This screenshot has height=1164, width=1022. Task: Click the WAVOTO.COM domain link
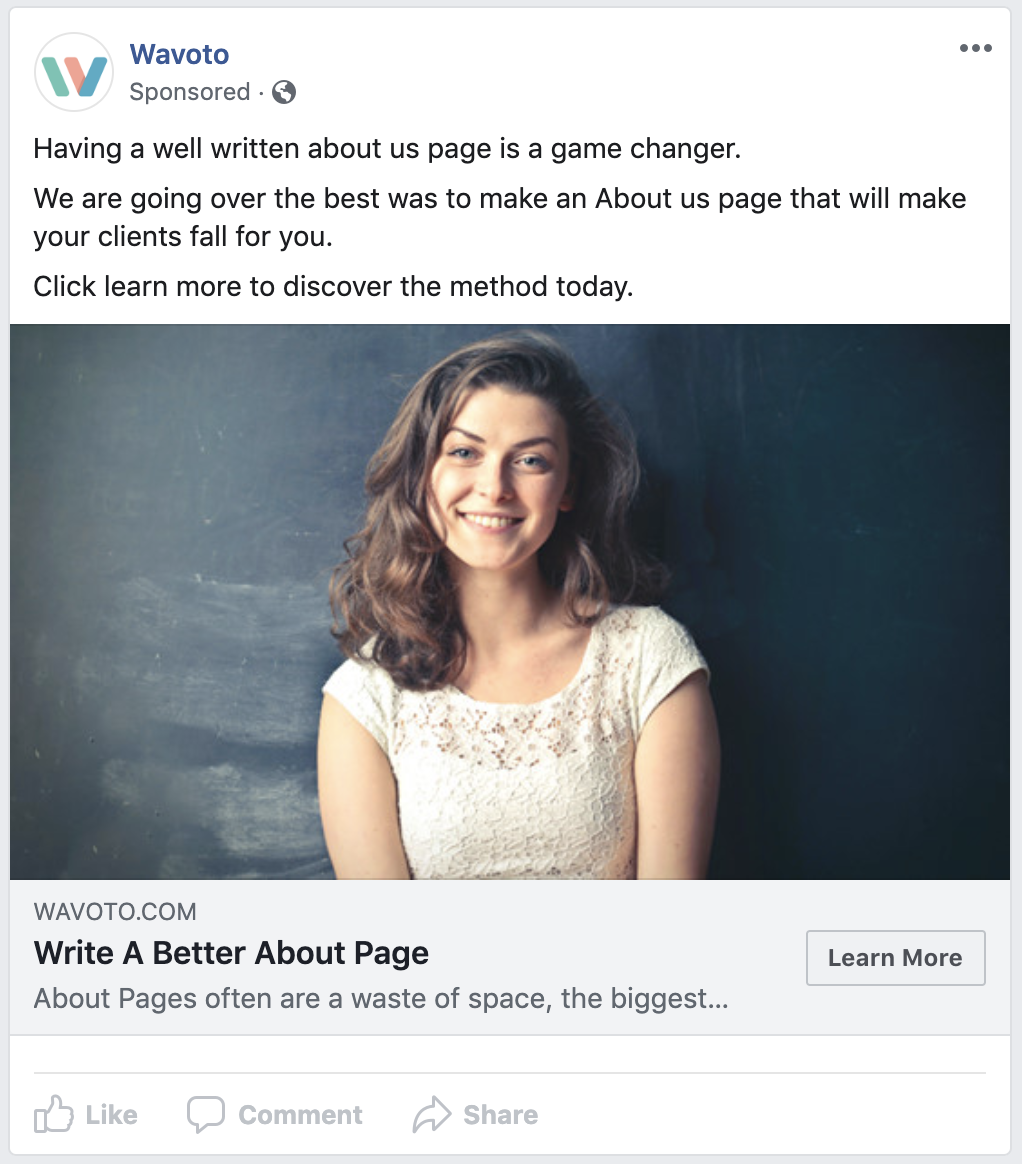[x=115, y=911]
